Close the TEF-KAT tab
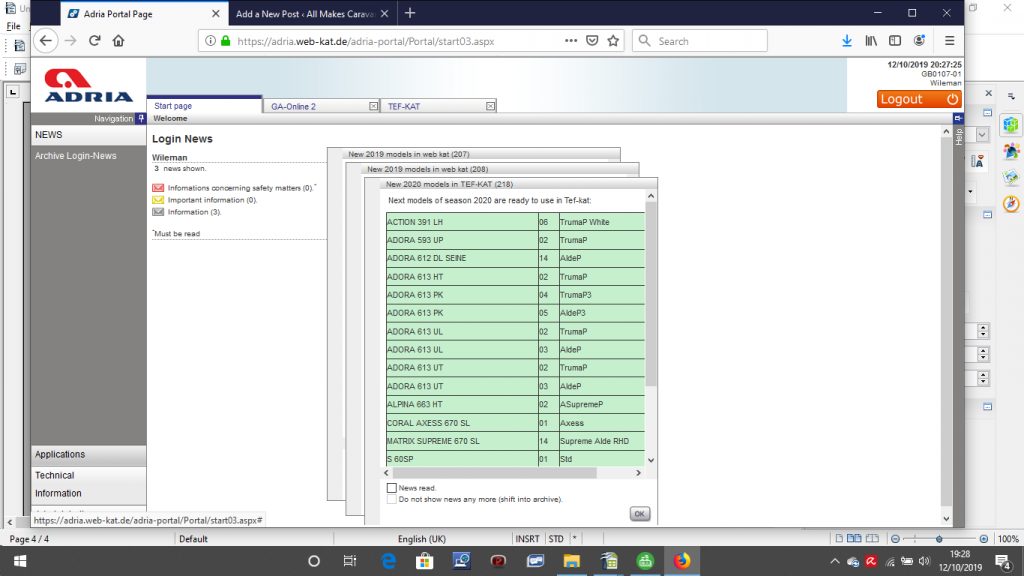The height and width of the screenshot is (576, 1024). tap(490, 106)
